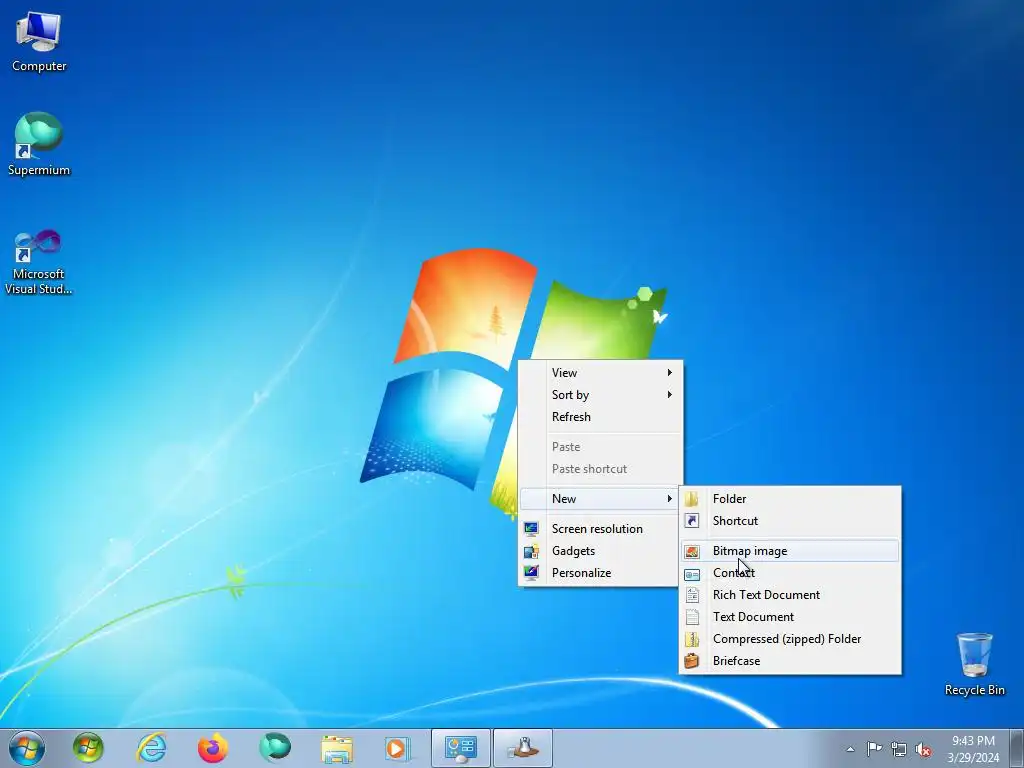Create a new Briefcase
This screenshot has width=1024, height=768.
pos(790,661)
